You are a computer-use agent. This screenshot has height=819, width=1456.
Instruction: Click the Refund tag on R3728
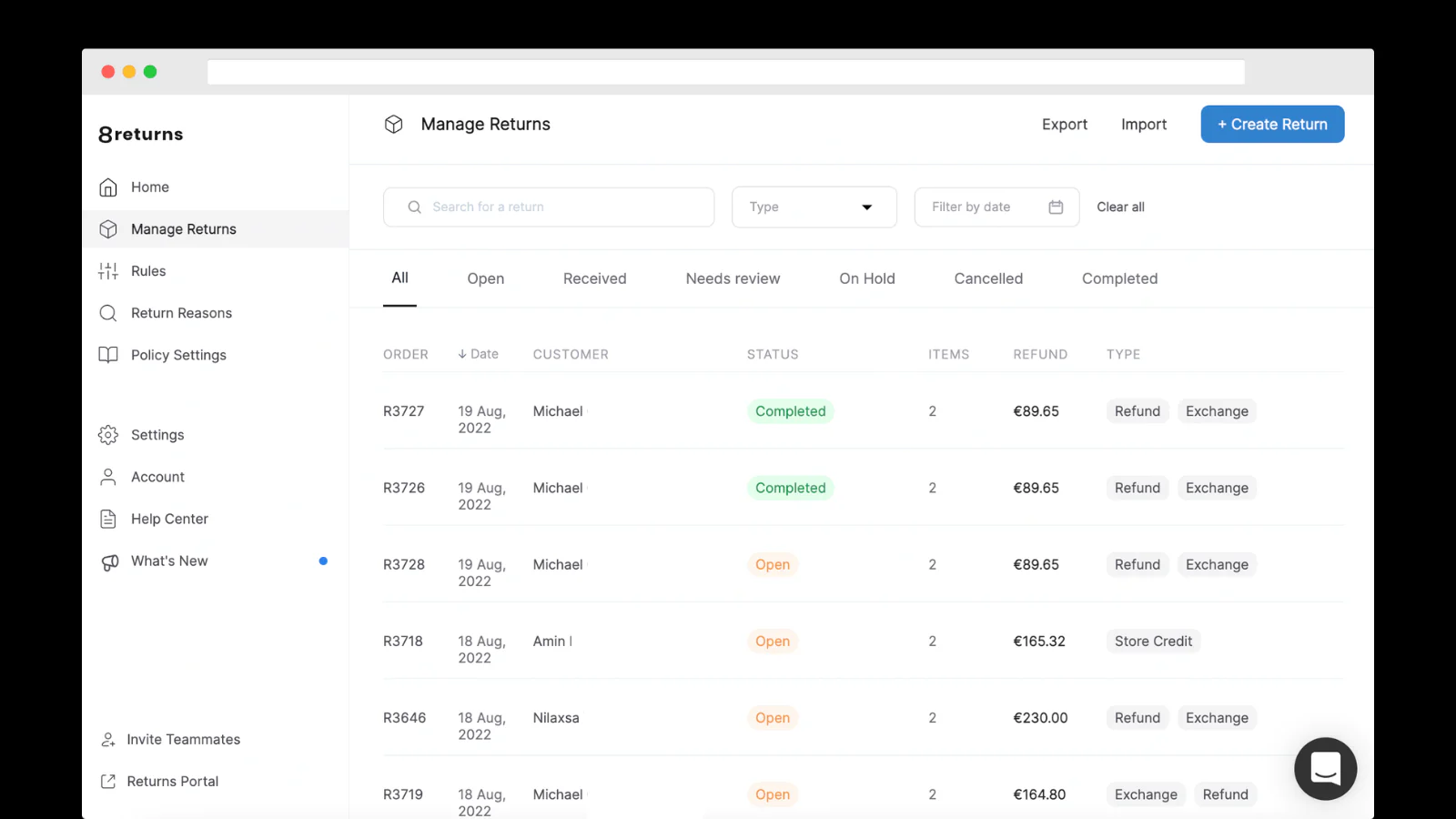[1137, 565]
